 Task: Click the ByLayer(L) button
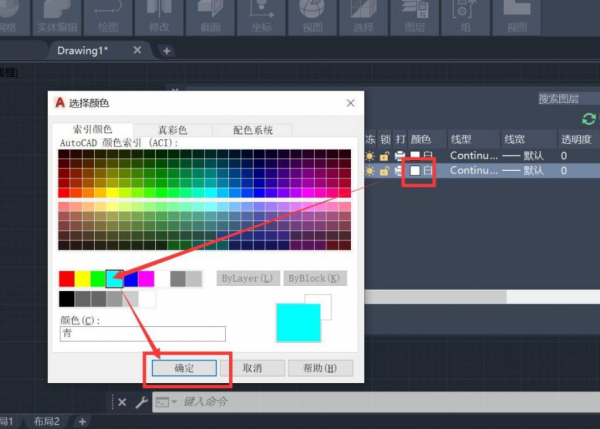248,278
